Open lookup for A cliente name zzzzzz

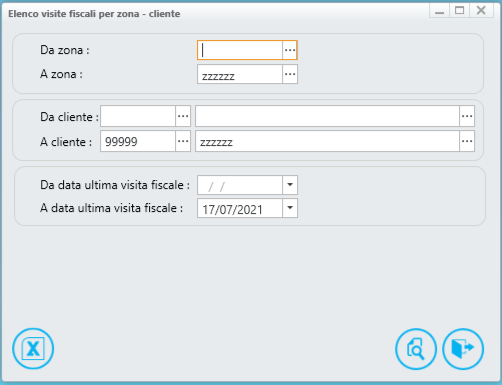pyautogui.click(x=467, y=141)
